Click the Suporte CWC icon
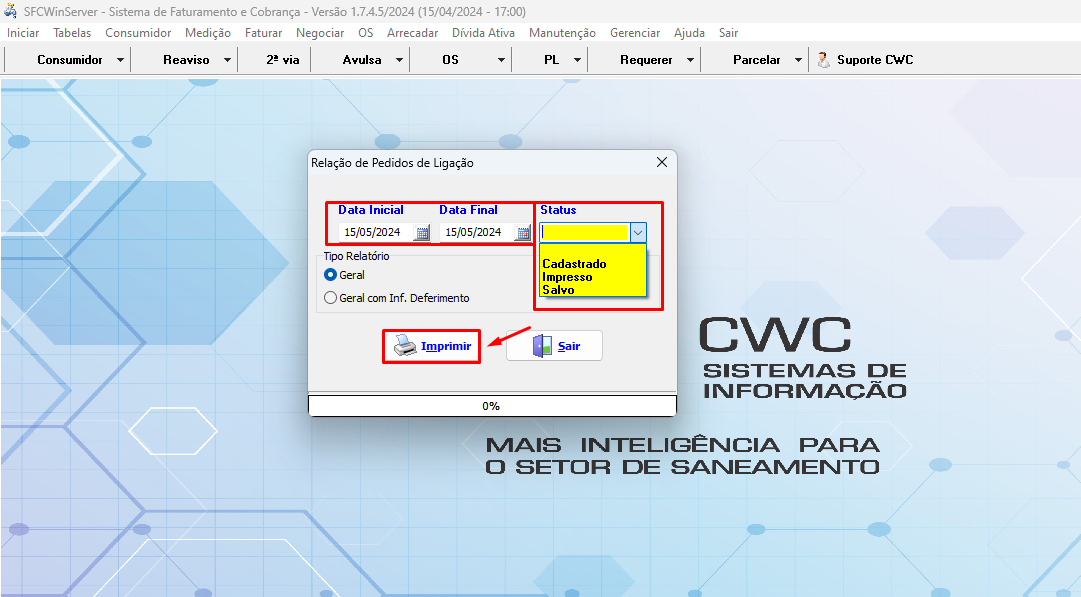 [x=823, y=60]
